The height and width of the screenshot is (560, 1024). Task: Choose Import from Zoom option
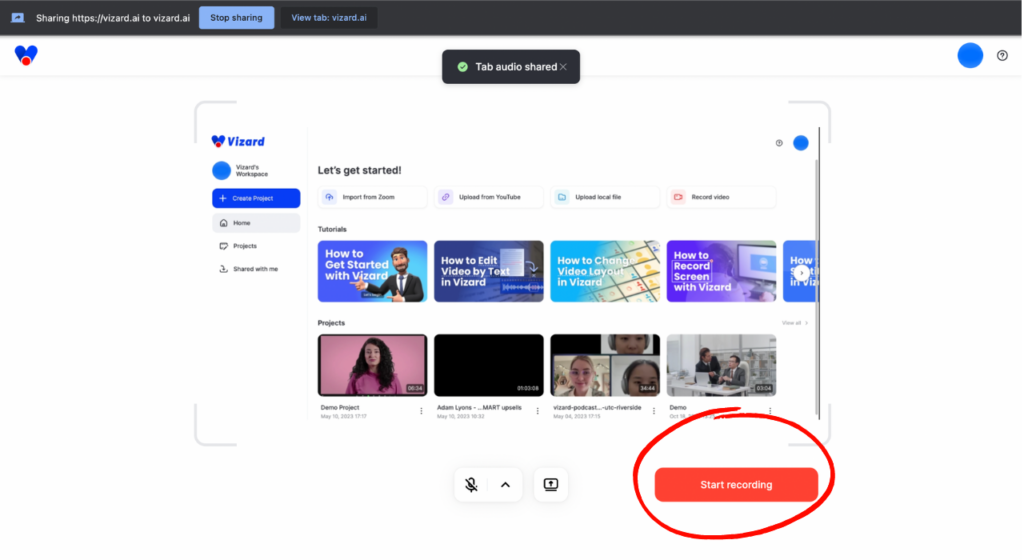pos(373,197)
